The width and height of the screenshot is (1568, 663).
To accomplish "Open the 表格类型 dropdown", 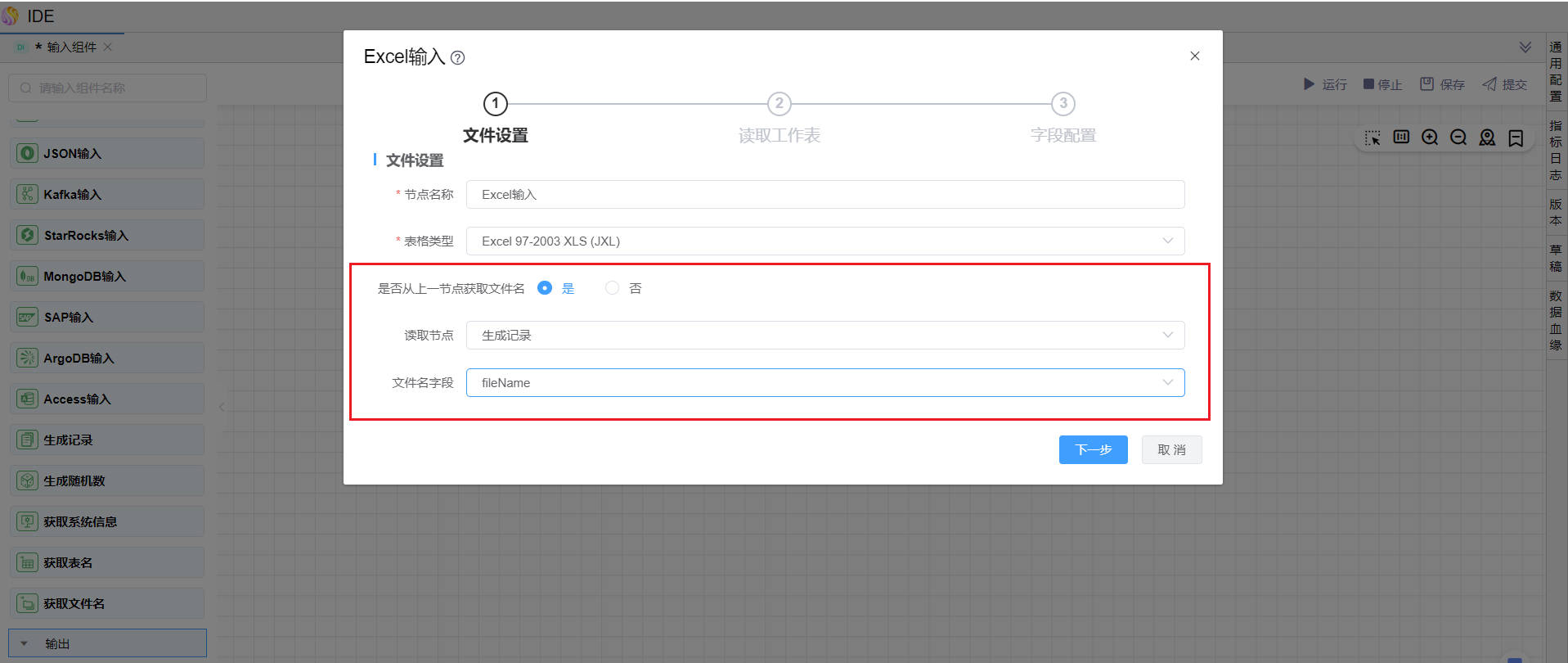I will [x=824, y=241].
